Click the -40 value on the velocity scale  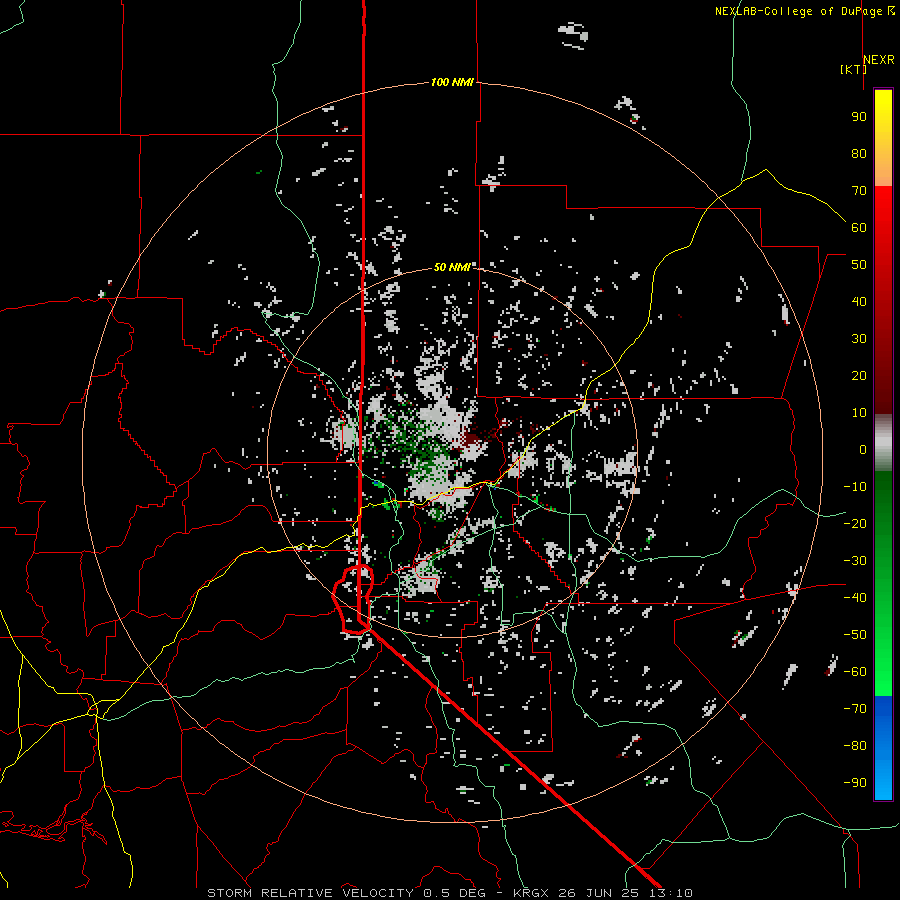(855, 598)
